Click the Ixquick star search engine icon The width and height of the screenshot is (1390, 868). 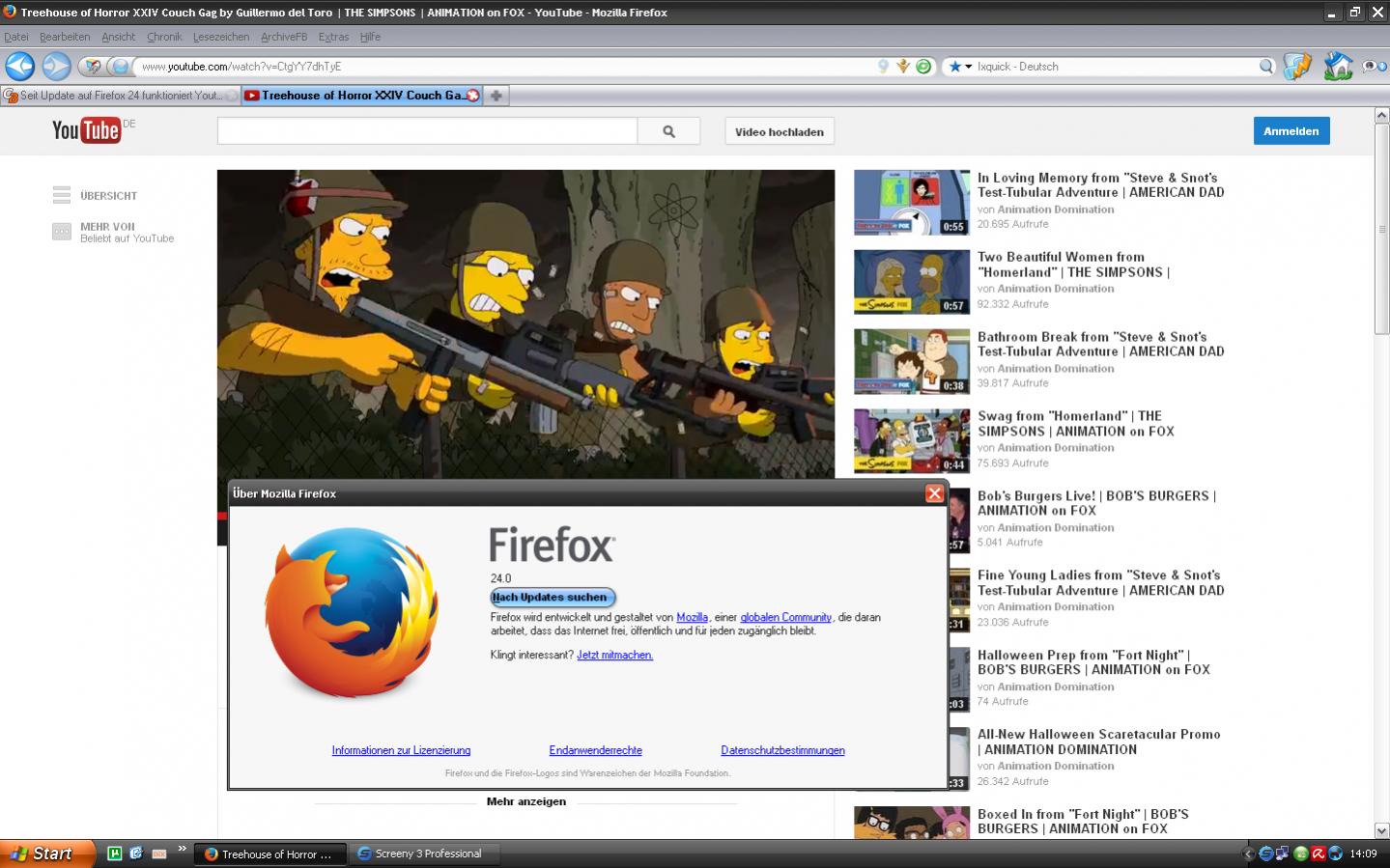point(955,67)
